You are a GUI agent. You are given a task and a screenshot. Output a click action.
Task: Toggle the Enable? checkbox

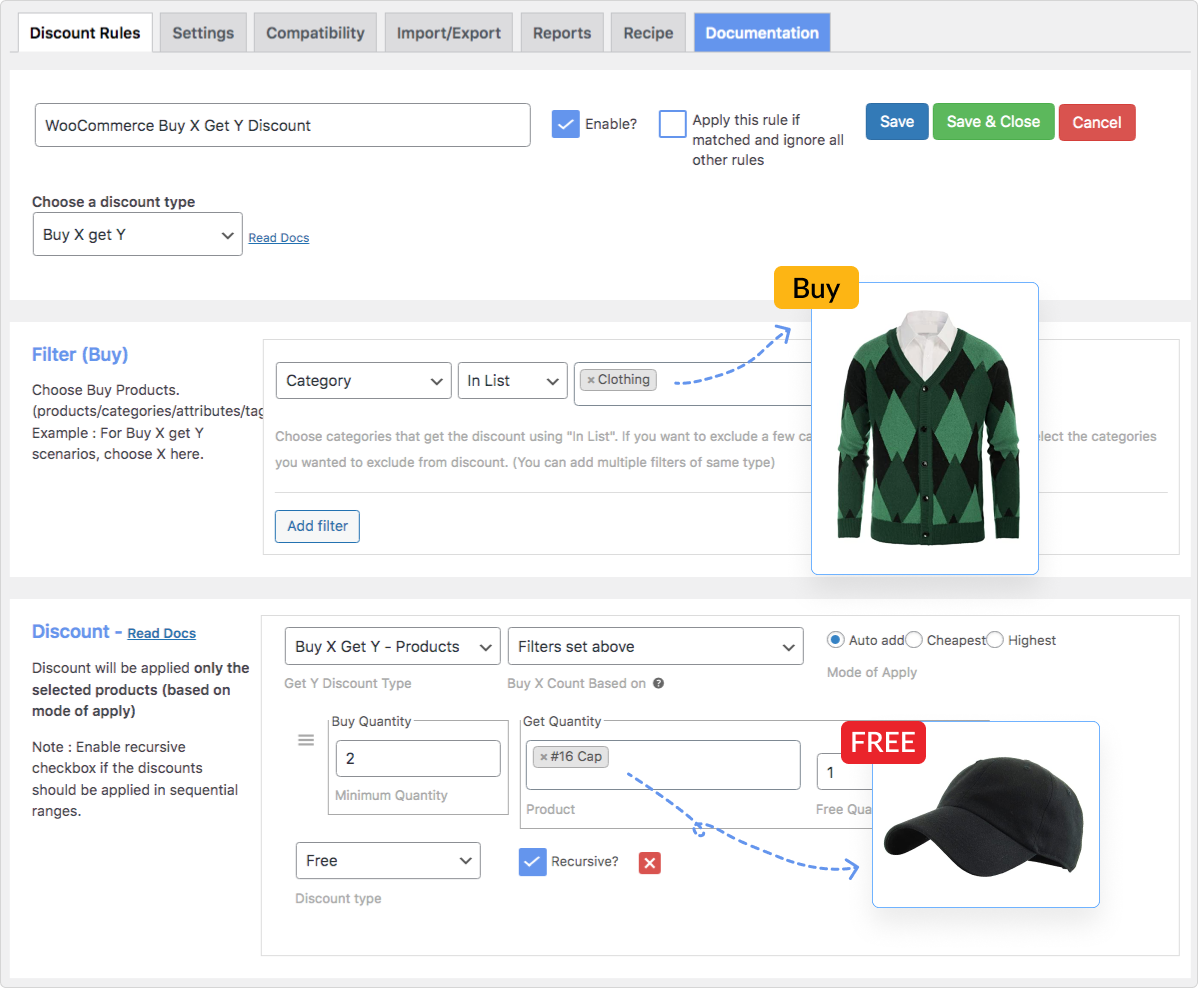[x=565, y=124]
